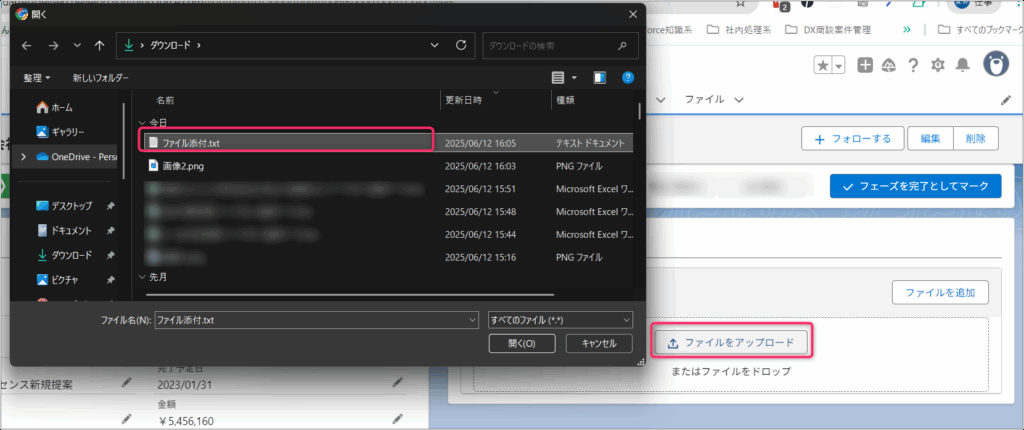1024x430 pixels.
Task: Click the bear profile avatar
Action: (996, 65)
